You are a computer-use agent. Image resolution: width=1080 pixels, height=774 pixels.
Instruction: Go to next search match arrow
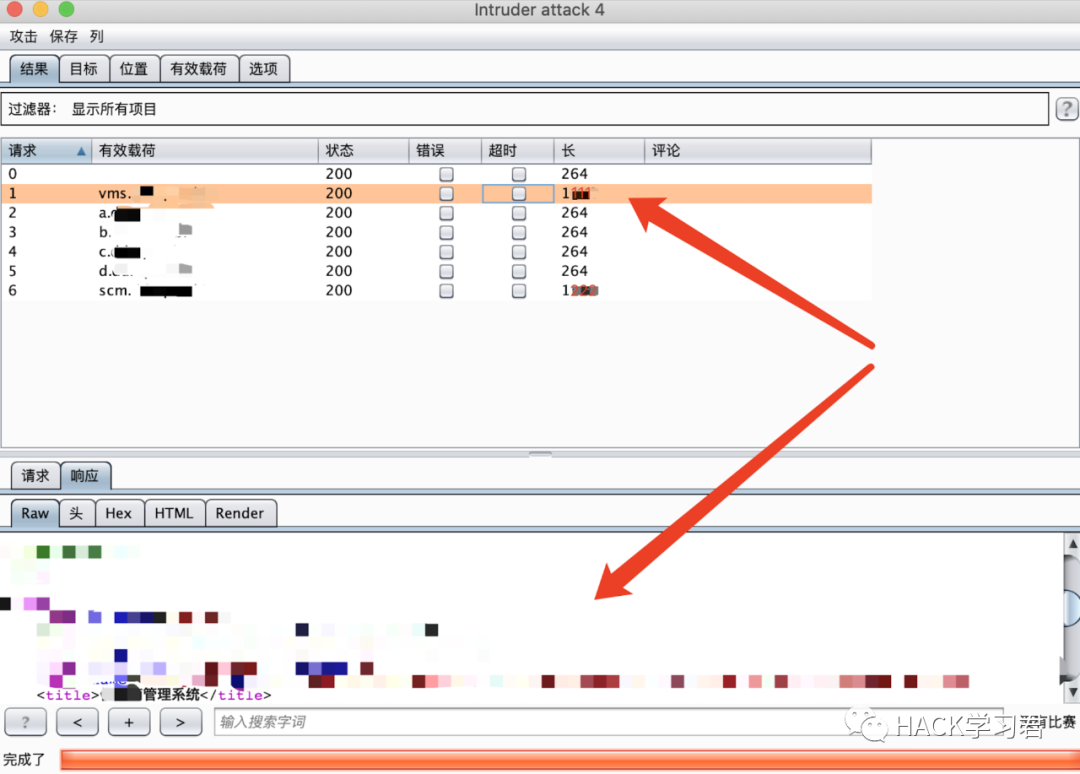click(x=180, y=722)
